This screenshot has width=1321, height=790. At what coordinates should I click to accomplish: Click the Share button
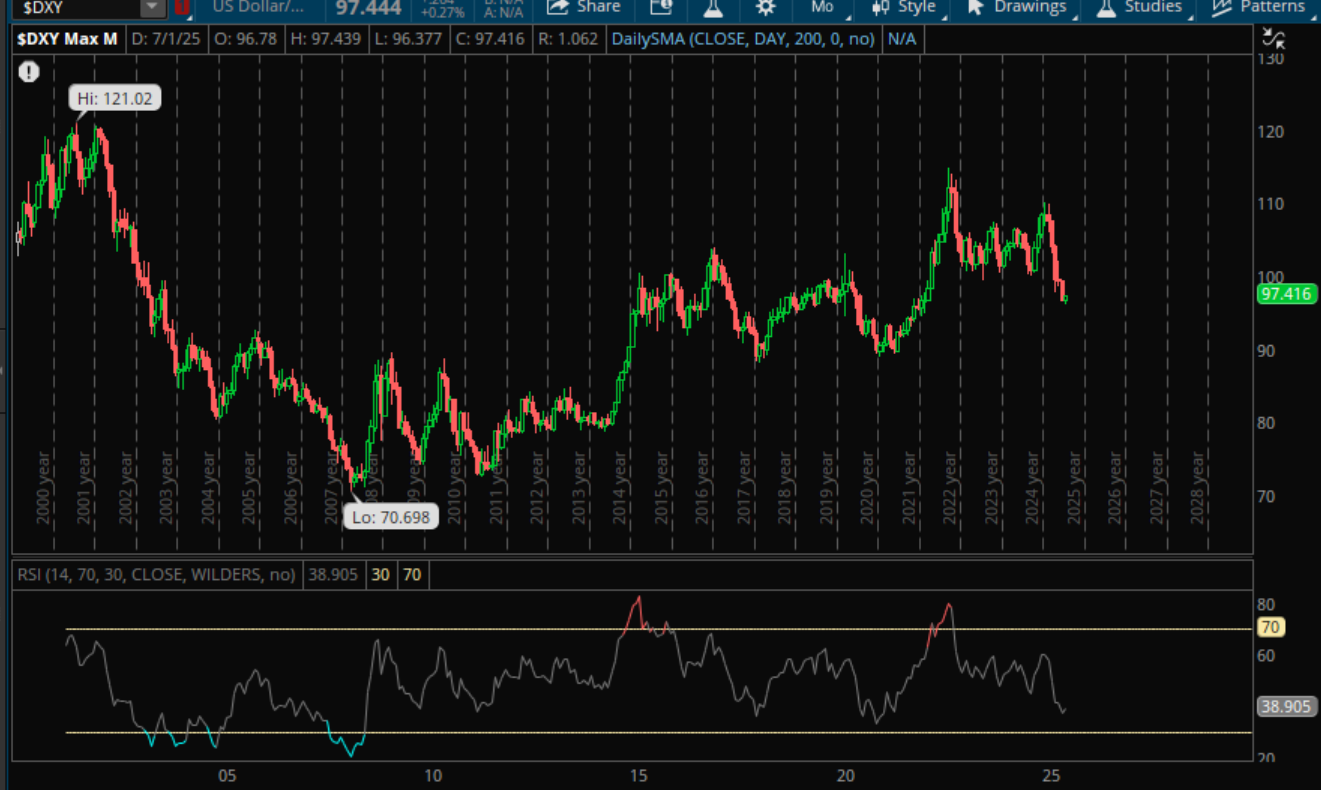point(584,7)
